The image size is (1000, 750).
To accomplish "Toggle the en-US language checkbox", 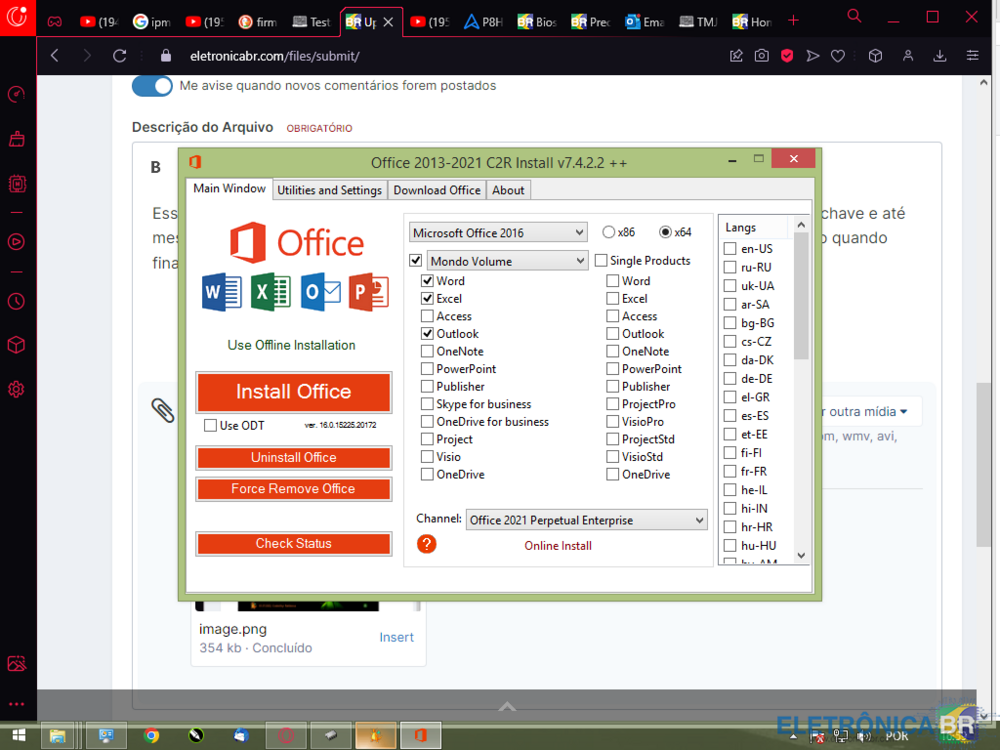I will point(730,249).
